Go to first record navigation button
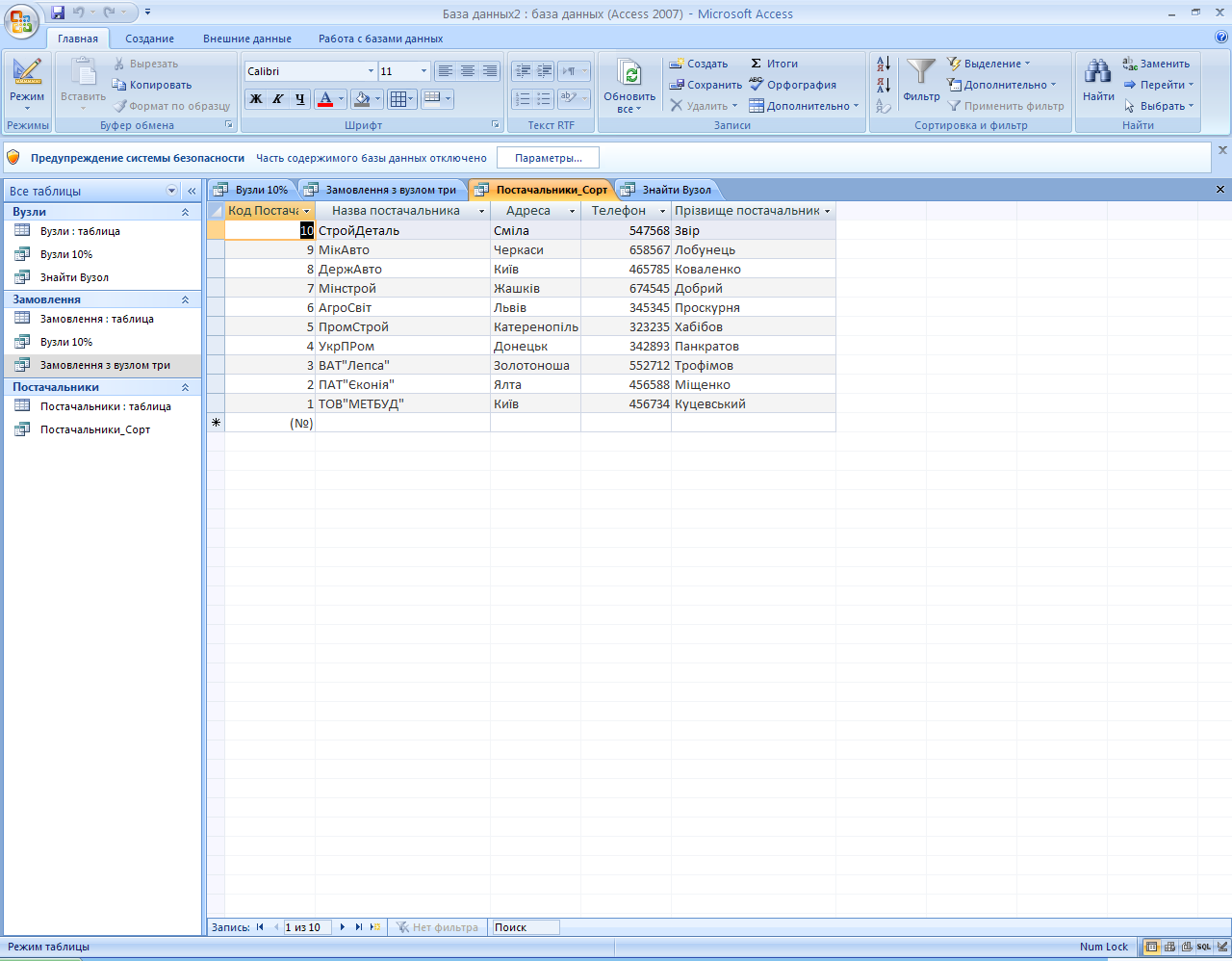1232x961 pixels. [260, 927]
